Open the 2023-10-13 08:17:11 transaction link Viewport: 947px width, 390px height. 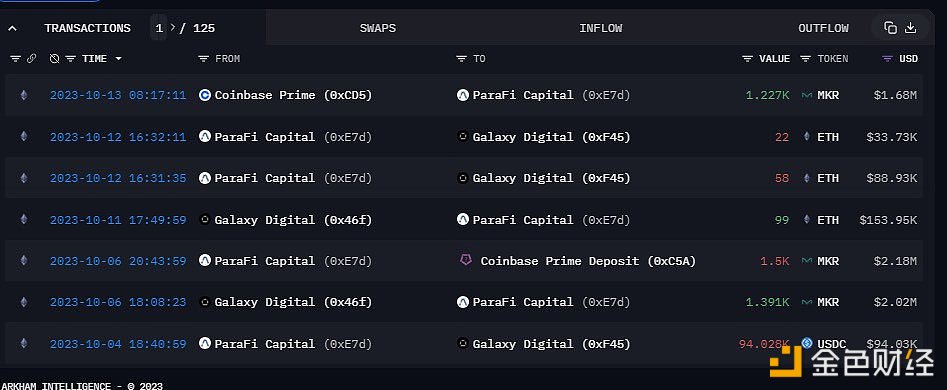coord(118,95)
